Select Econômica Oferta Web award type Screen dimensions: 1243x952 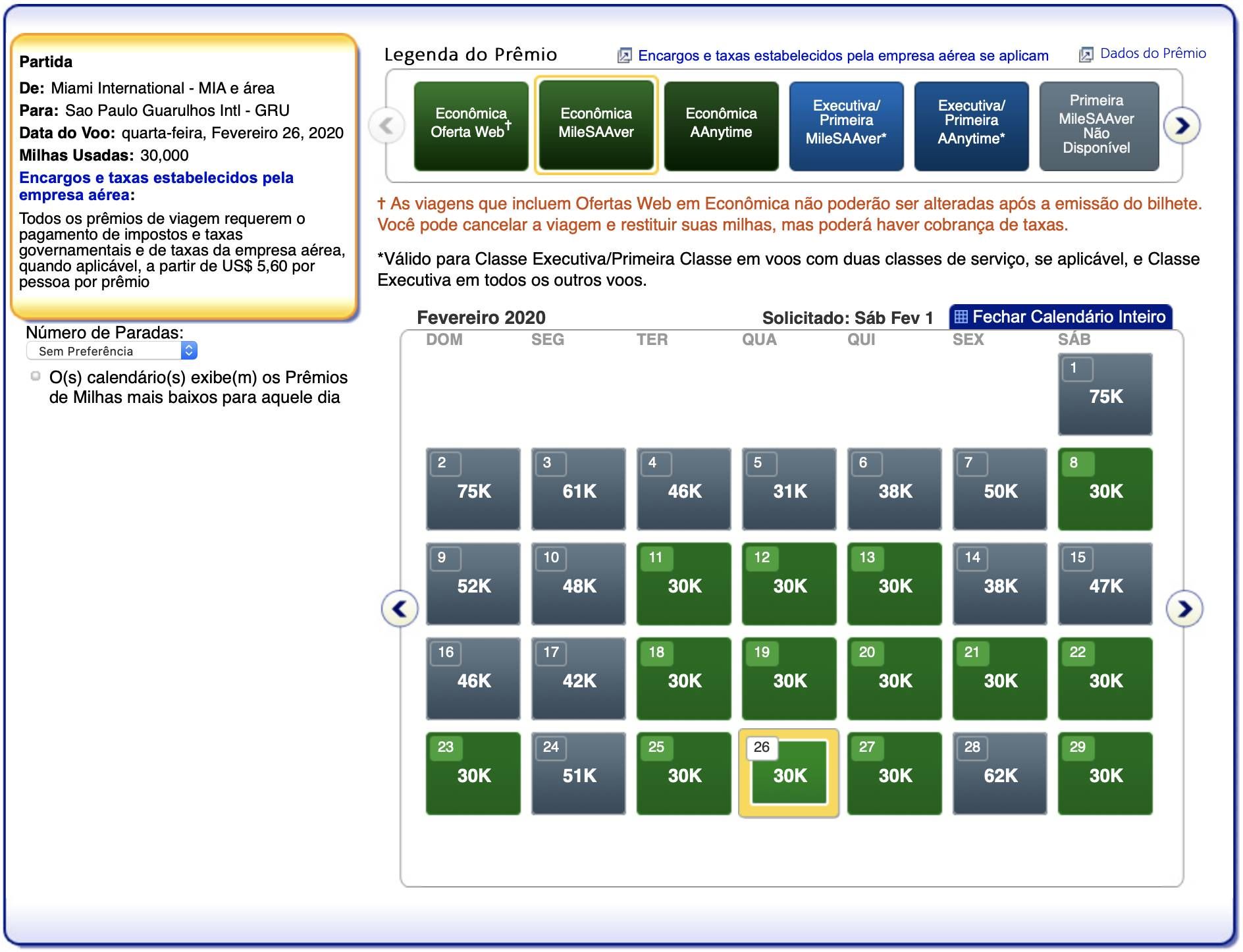pos(471,126)
